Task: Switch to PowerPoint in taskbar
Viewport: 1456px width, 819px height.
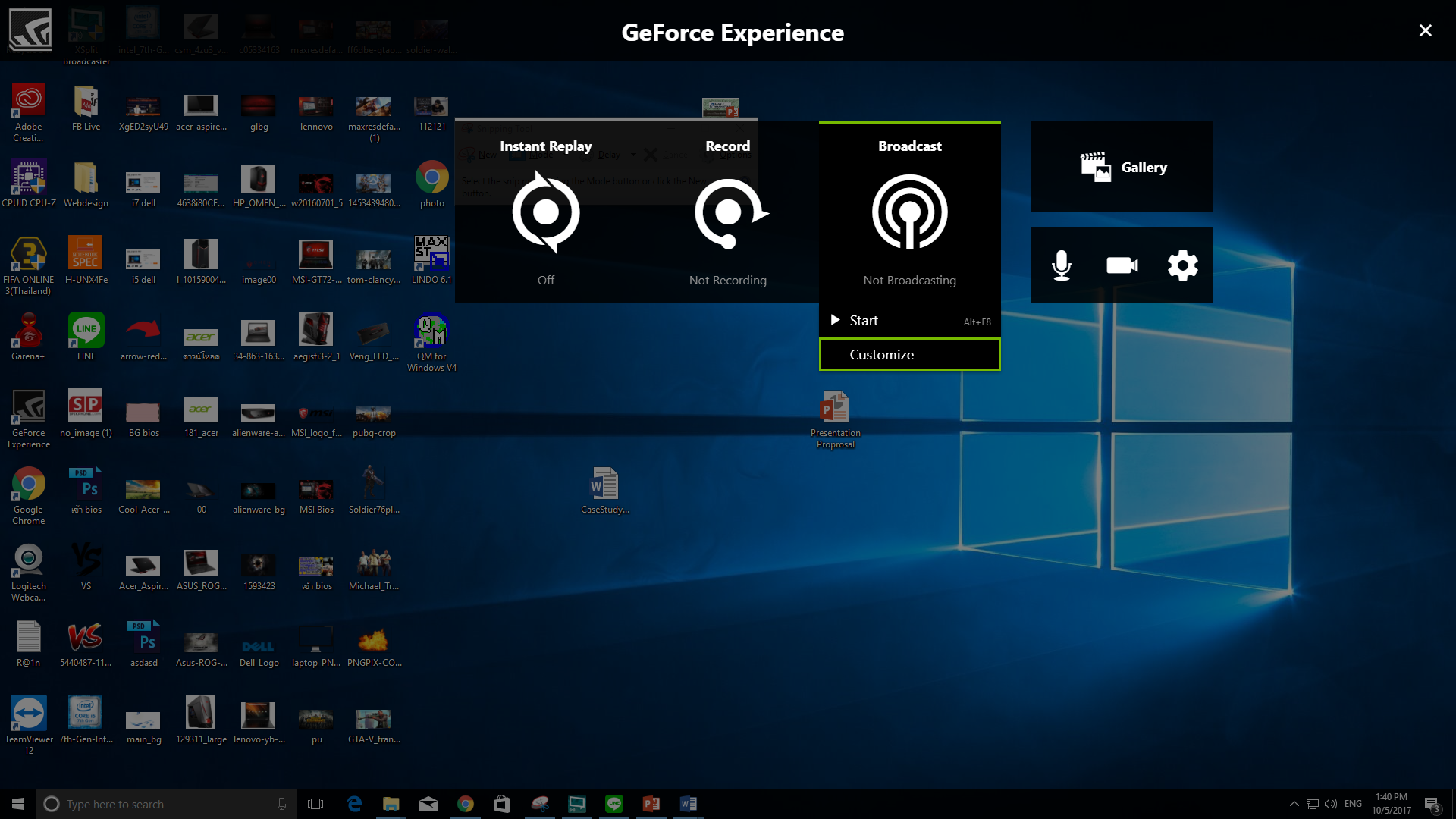Action: [651, 804]
